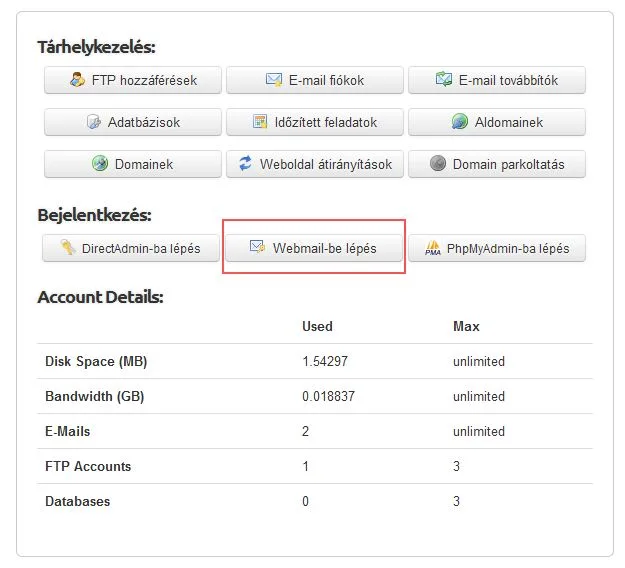This screenshot has width=625, height=568.
Task: Go to Adatbázisok management
Action: (133, 122)
